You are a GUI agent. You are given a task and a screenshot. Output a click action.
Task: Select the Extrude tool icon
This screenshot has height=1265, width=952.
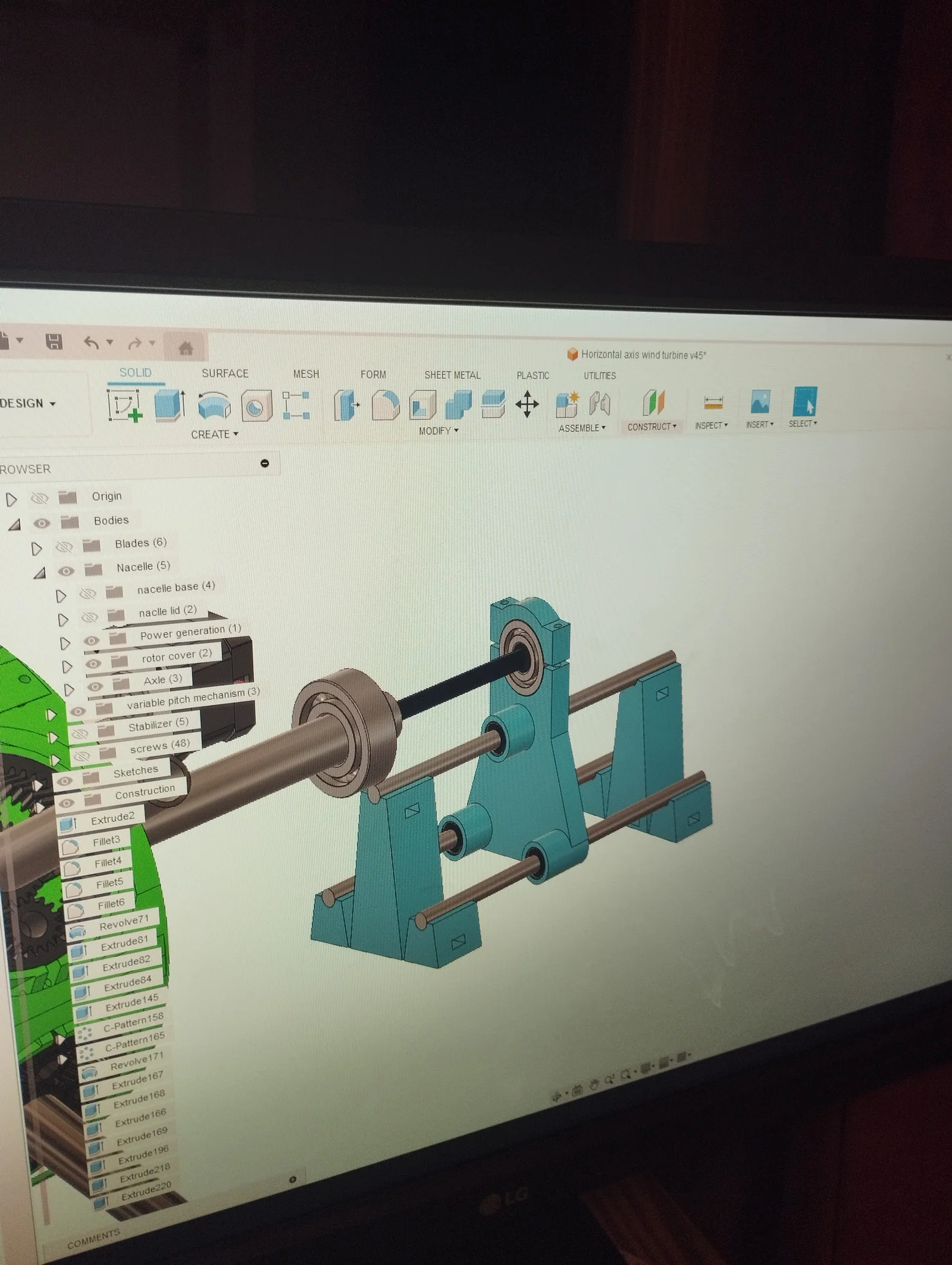pos(170,405)
